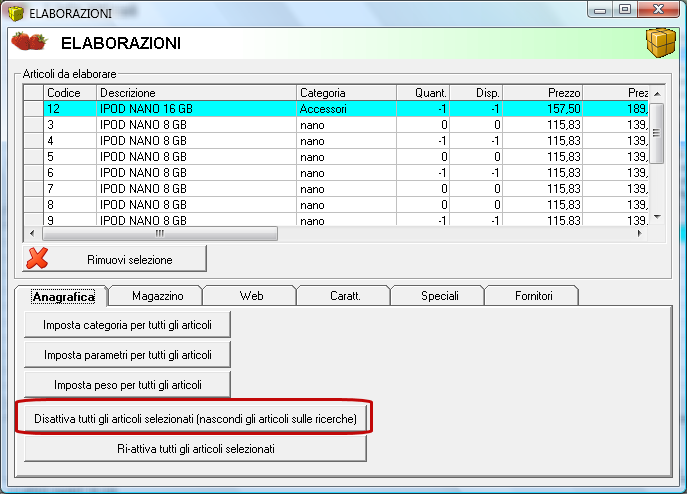Image resolution: width=687 pixels, height=494 pixels.
Task: Click Imposta peso per tutti gli articoli
Action: coord(127,385)
